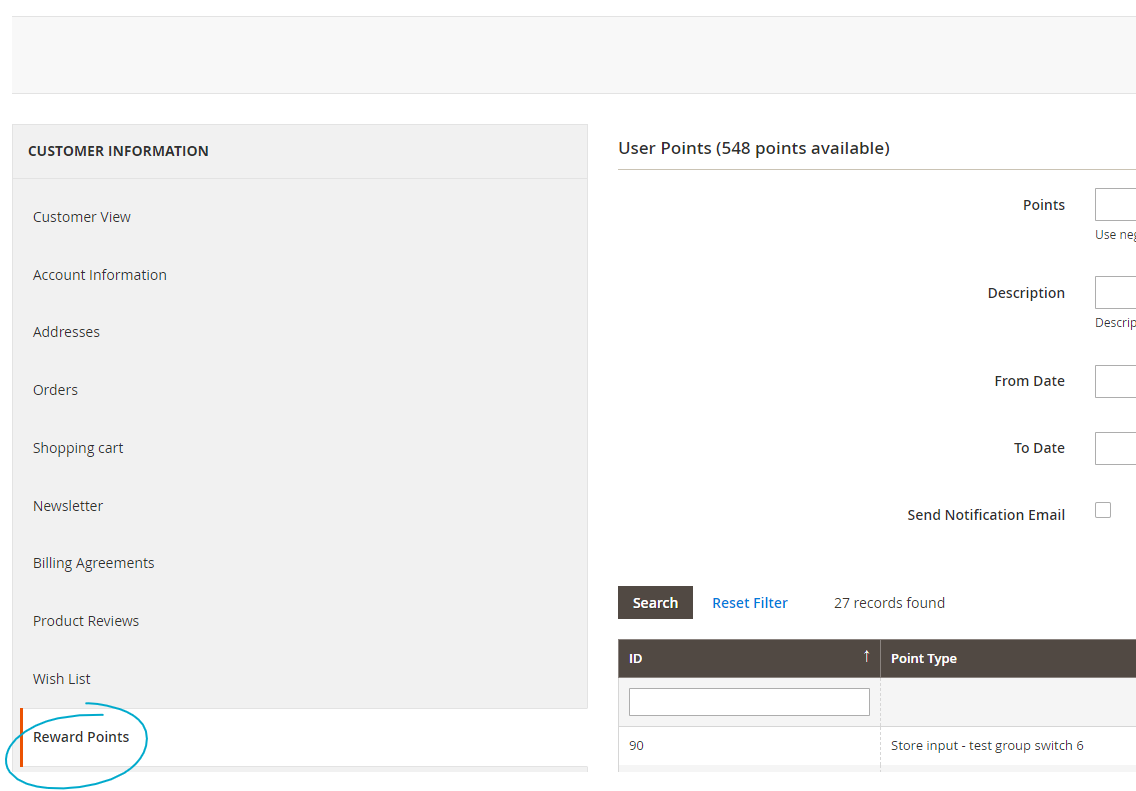Viewport: 1136px width, 791px height.
Task: Open the Customer View tab
Action: coord(81,216)
